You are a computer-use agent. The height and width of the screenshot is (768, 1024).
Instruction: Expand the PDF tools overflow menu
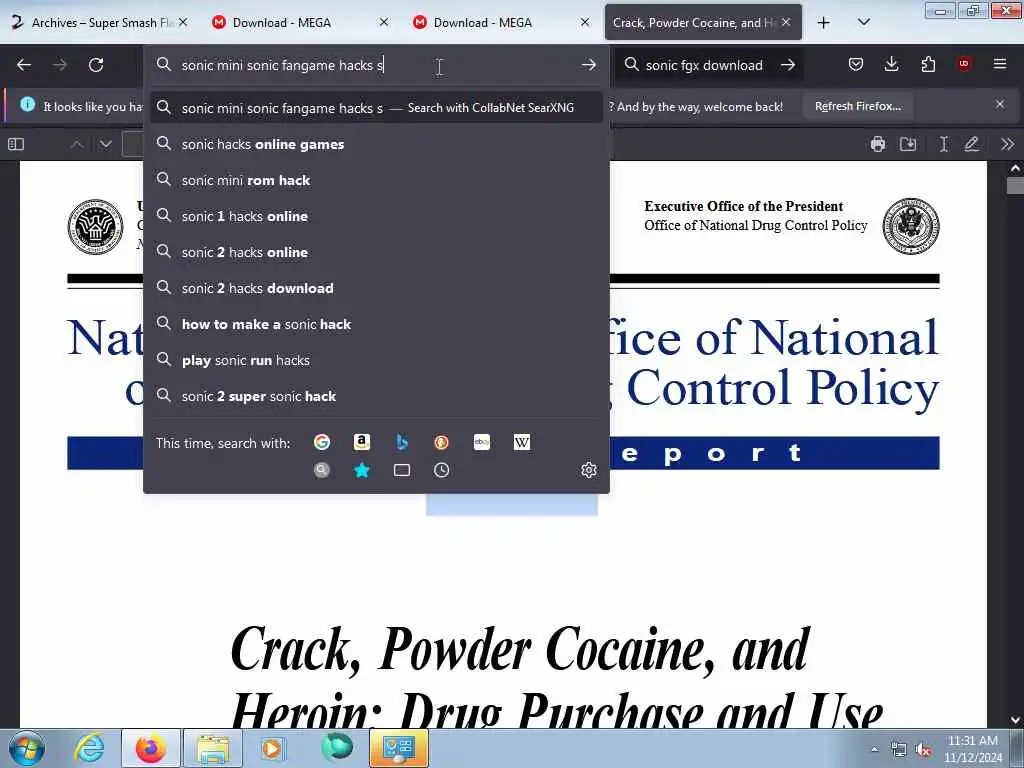1007,144
